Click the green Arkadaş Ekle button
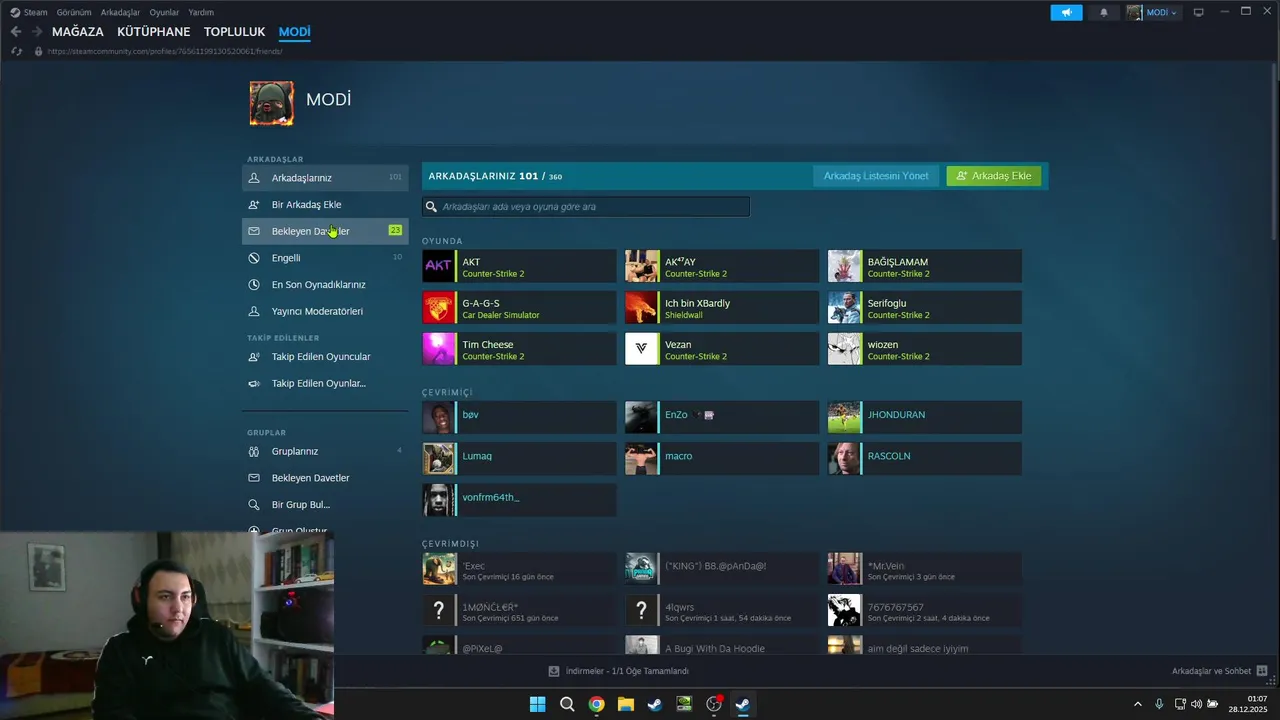Viewport: 1280px width, 720px height. point(994,176)
